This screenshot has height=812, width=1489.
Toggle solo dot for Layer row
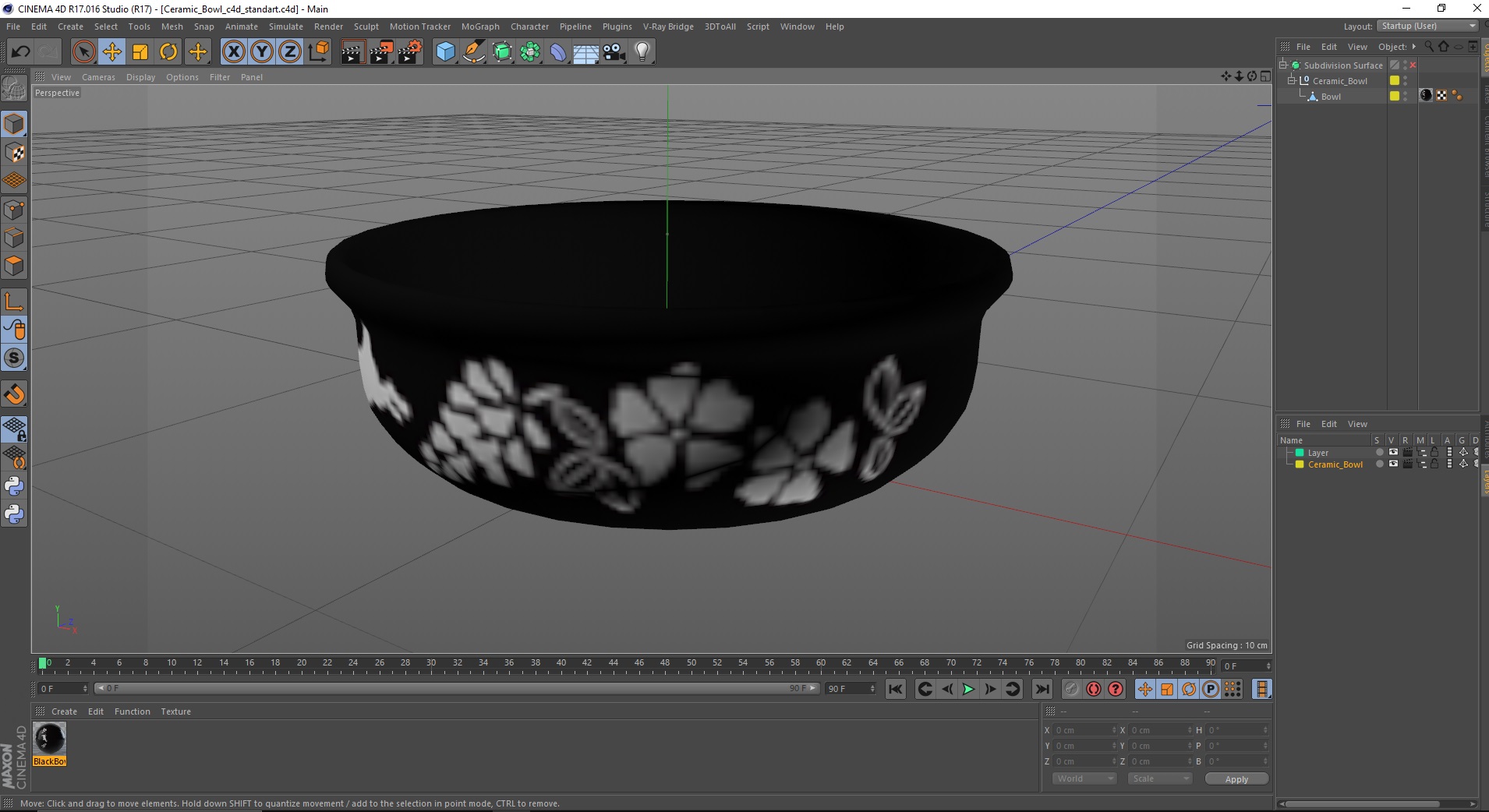click(1379, 453)
